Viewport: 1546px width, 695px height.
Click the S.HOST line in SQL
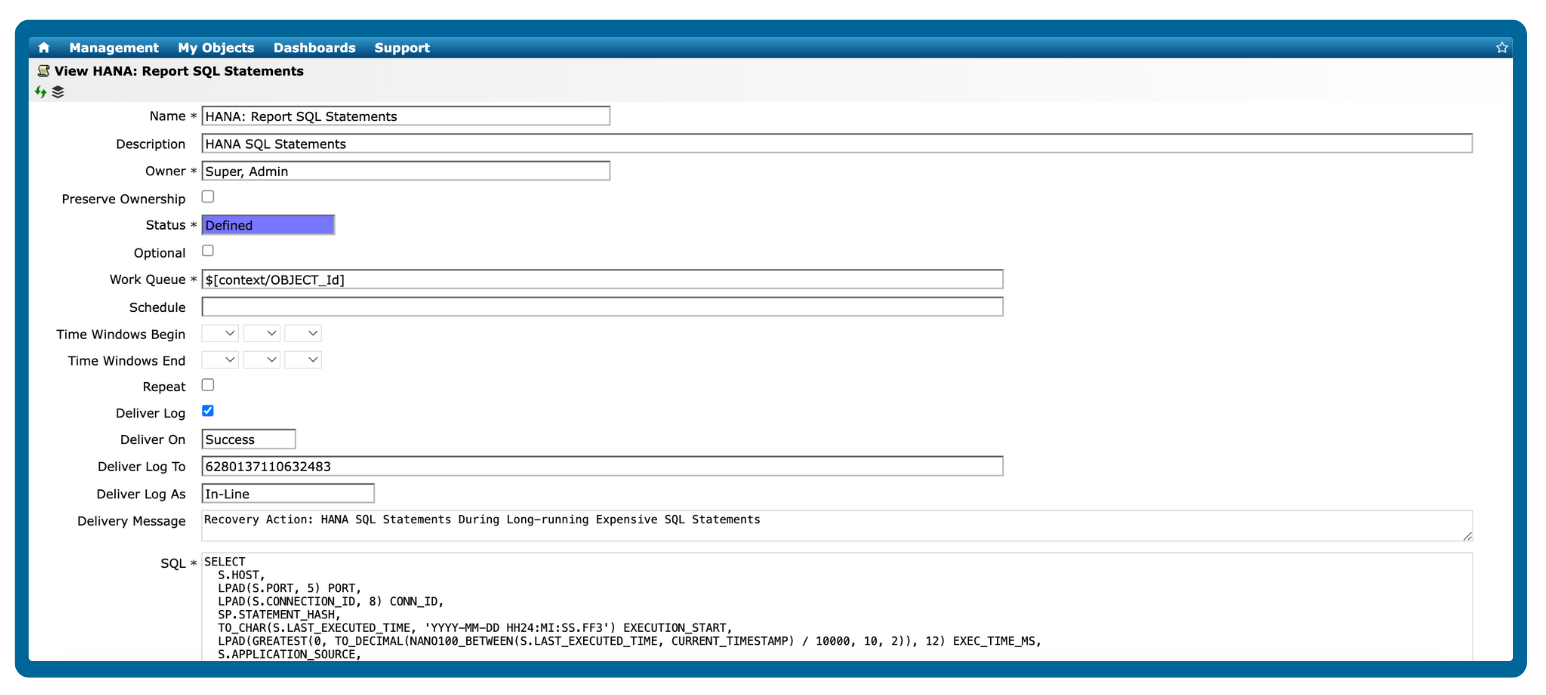[239, 575]
